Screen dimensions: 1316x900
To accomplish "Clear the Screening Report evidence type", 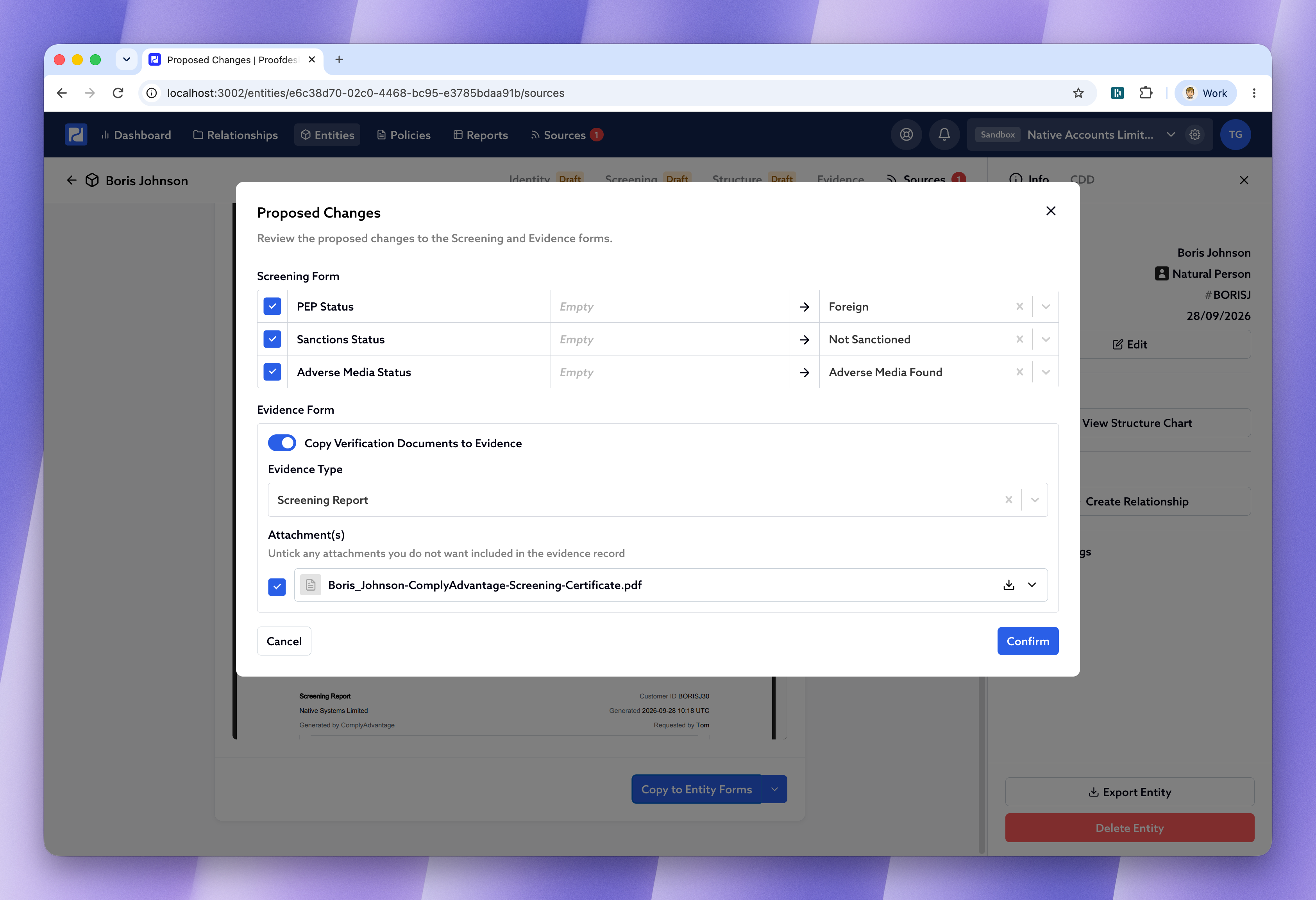I will coord(1008,500).
